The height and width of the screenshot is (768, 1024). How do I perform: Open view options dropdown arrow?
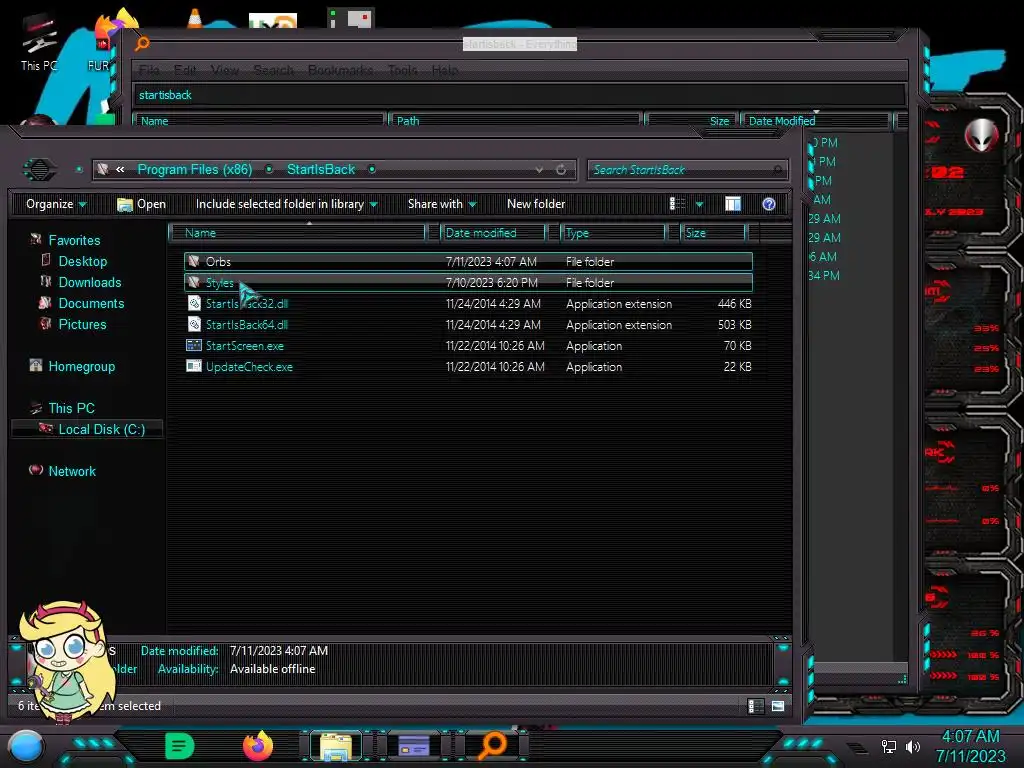pos(699,204)
